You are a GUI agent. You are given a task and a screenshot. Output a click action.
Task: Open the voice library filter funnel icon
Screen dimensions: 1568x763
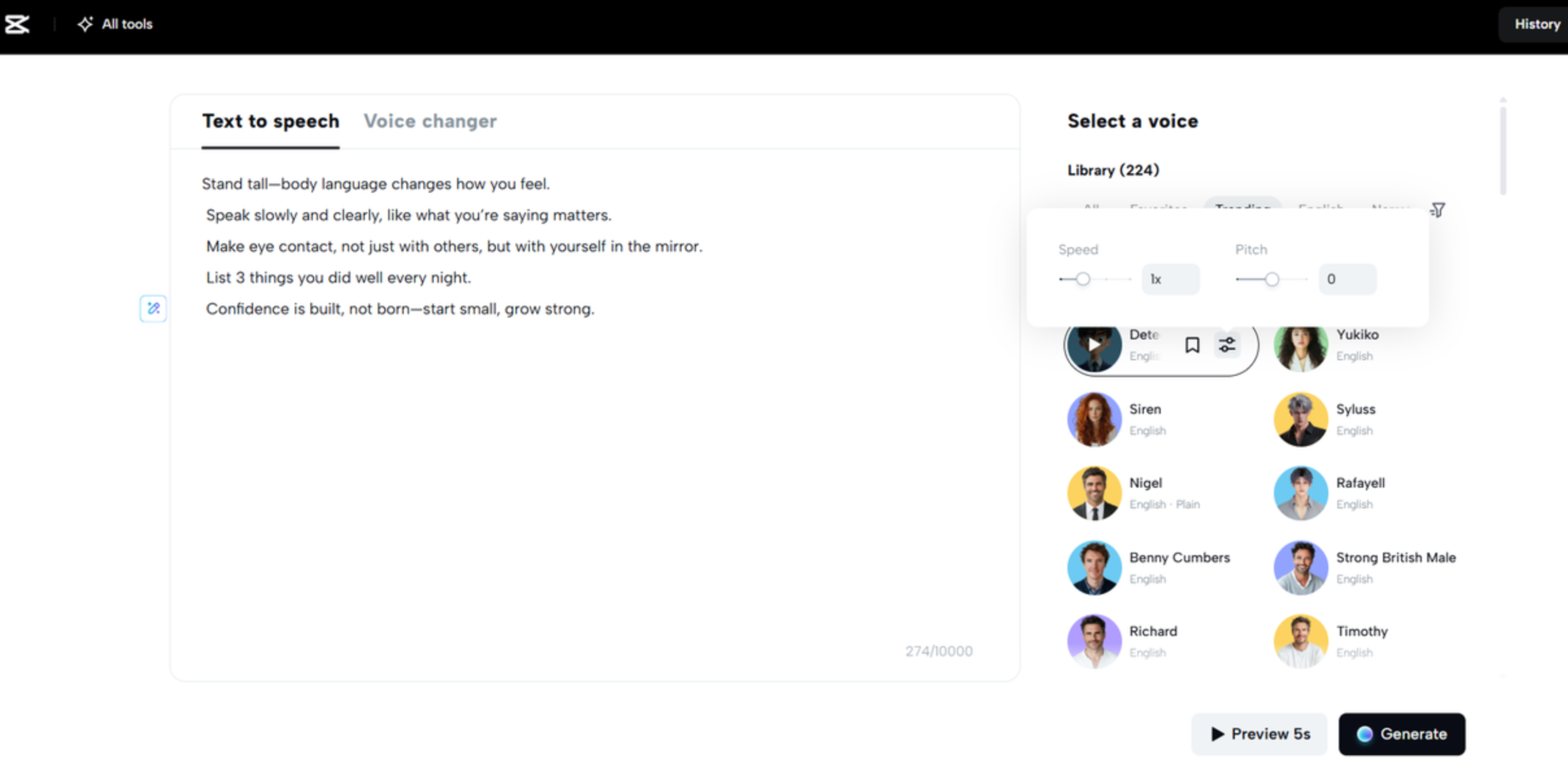(1438, 210)
